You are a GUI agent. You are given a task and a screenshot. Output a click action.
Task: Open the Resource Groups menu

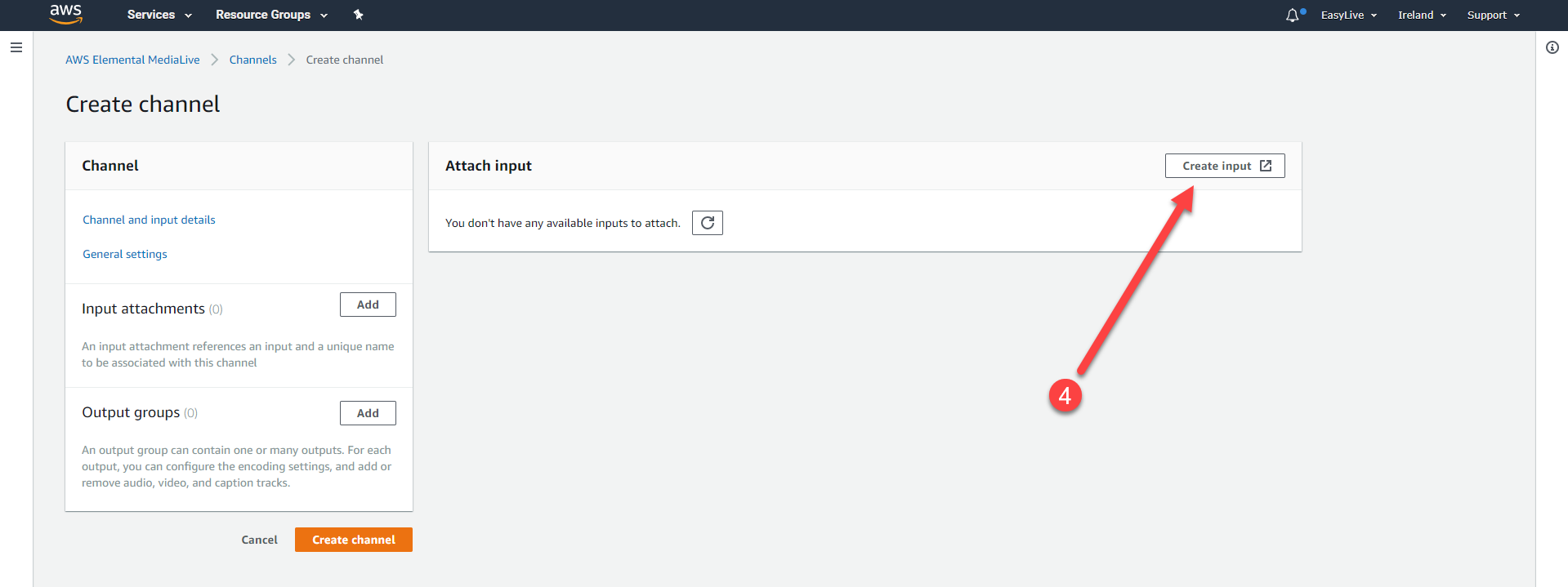271,15
